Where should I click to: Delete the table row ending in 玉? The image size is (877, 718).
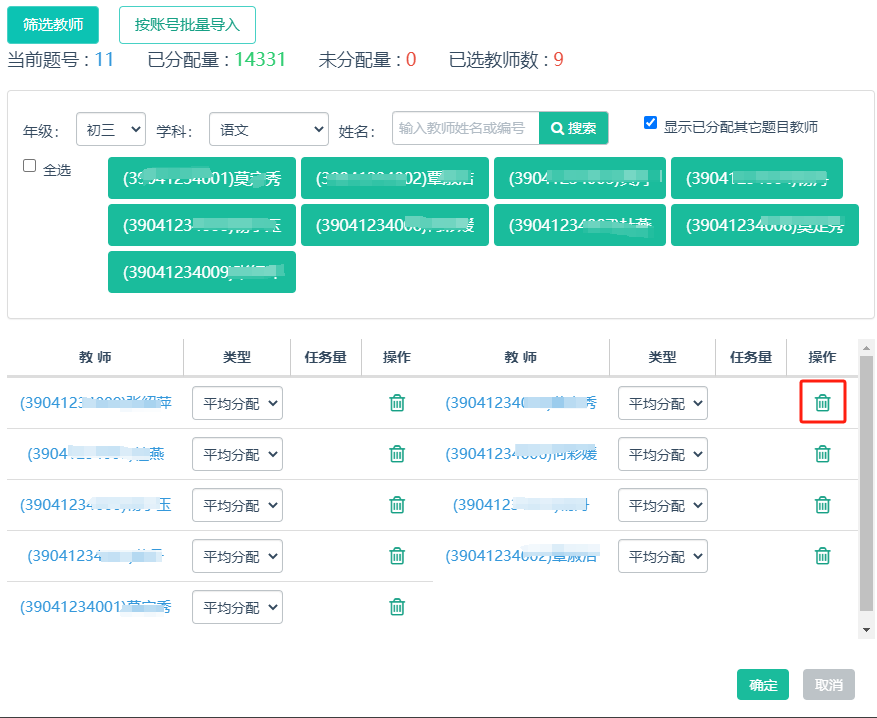click(397, 504)
